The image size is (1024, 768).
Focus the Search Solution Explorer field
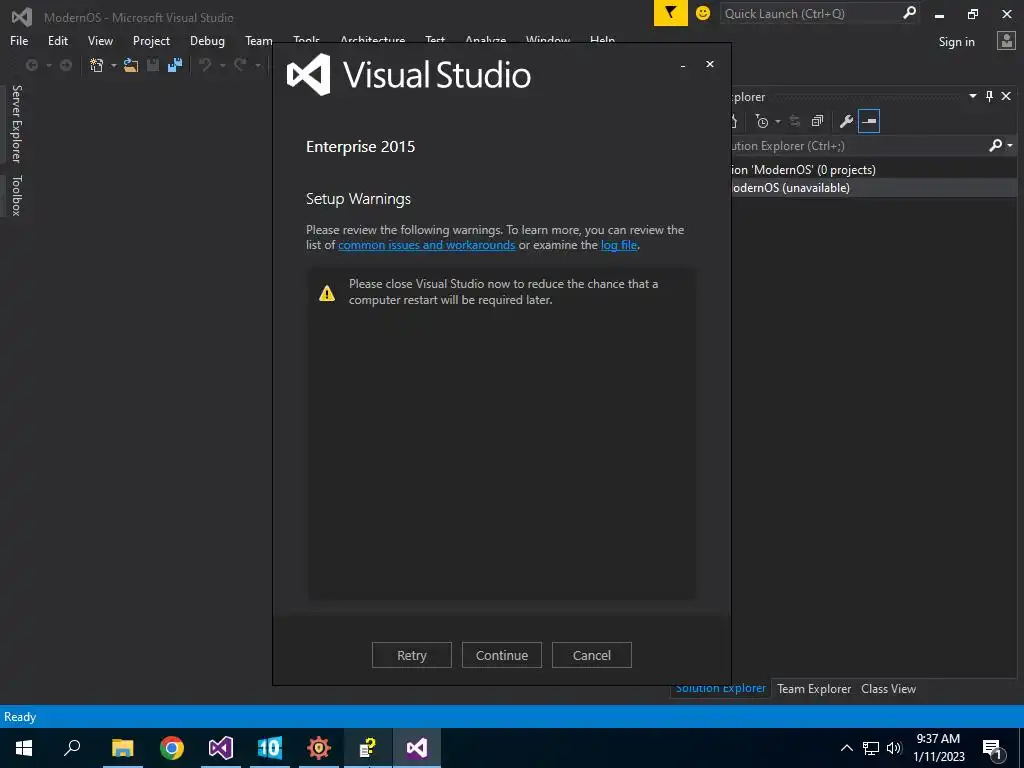(x=857, y=146)
